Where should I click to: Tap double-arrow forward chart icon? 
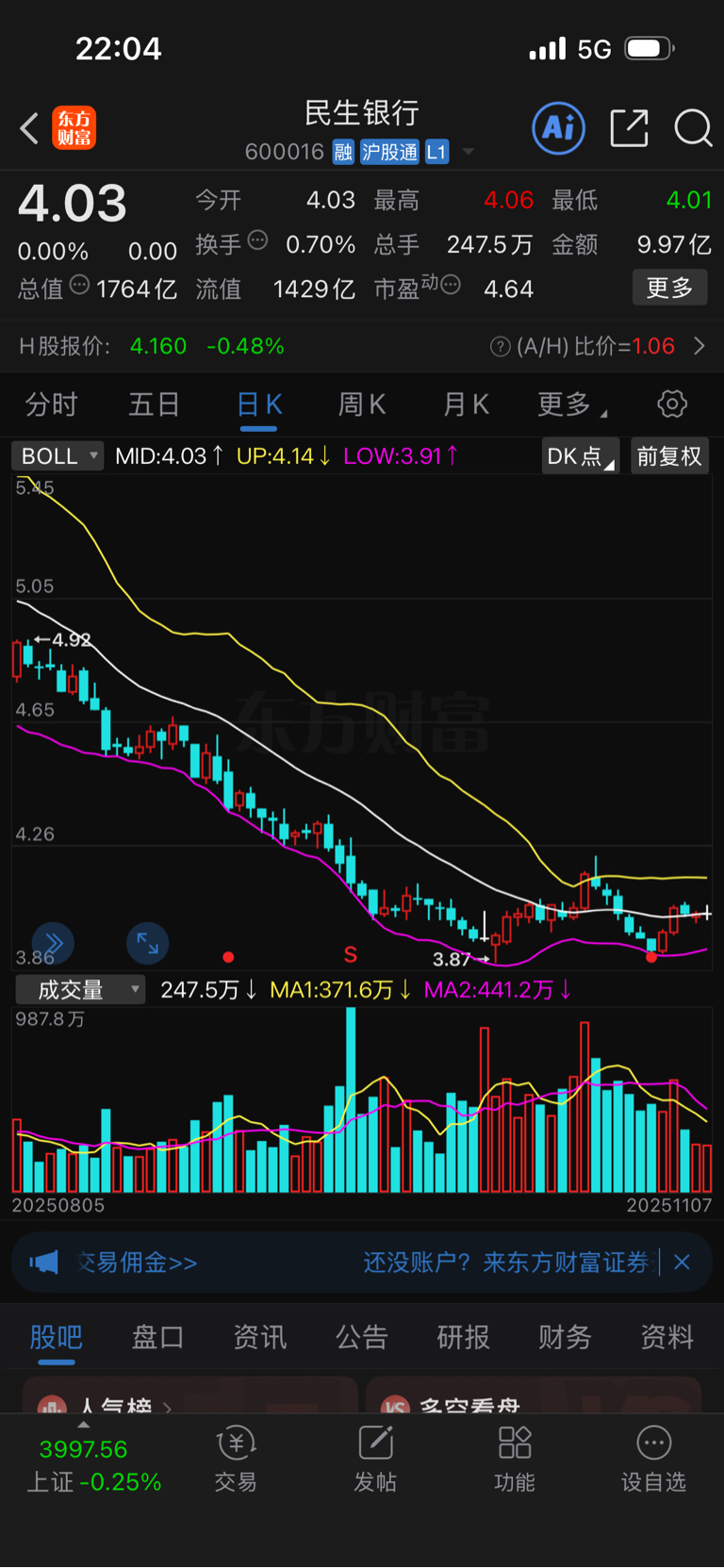click(x=54, y=943)
